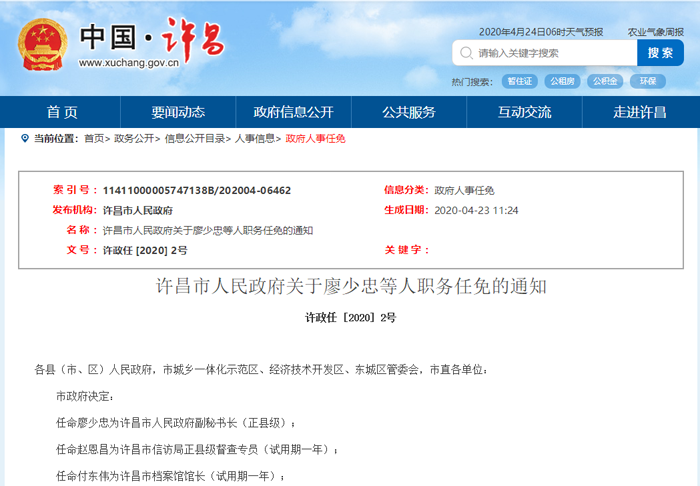This screenshot has height=486, width=700.
Task: Click the line appointing 付东伟
Action: coord(170,476)
